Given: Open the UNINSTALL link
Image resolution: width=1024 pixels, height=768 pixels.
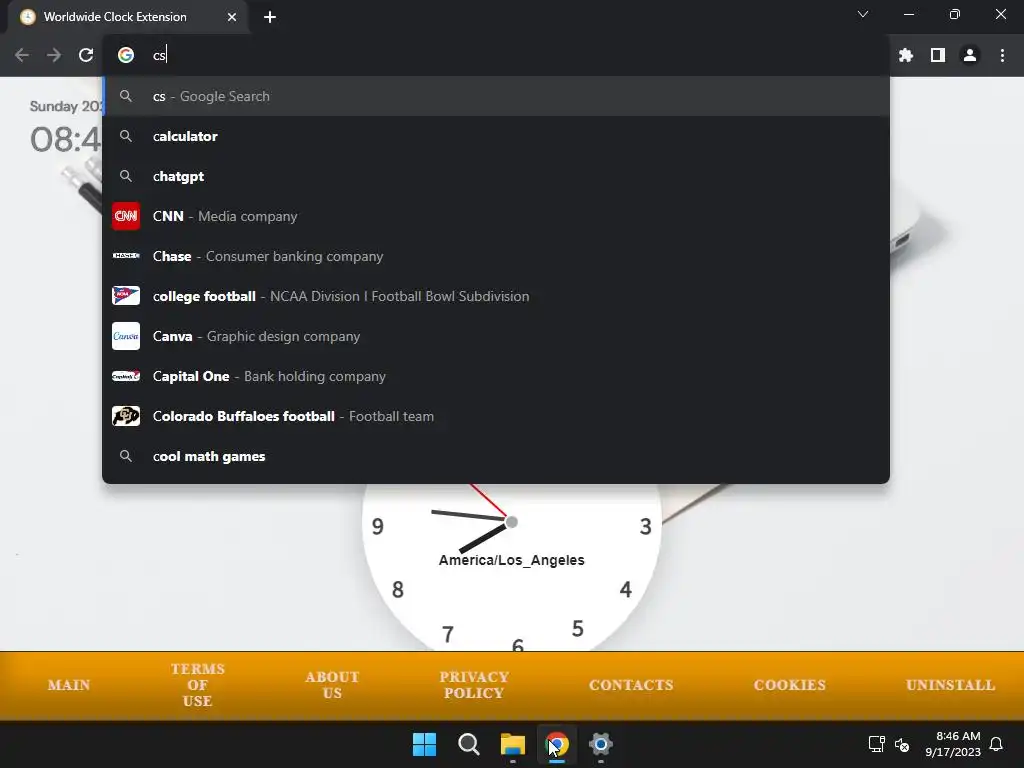Looking at the screenshot, I should (x=950, y=685).
